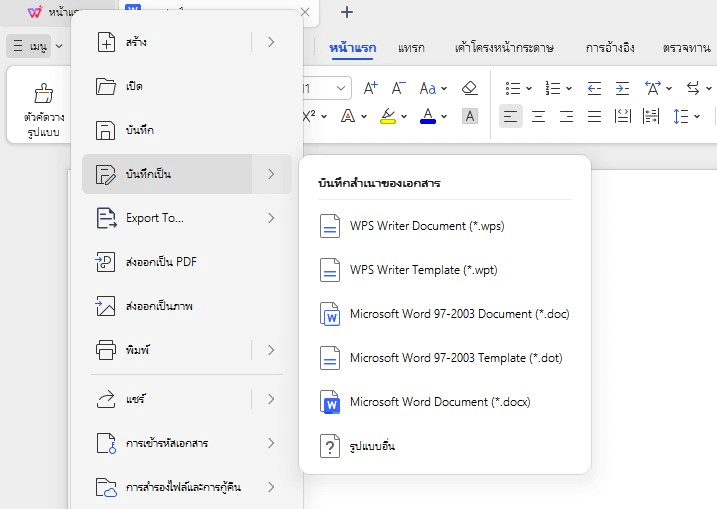Click the bullet list icon
The image size is (717, 509).
tap(513, 88)
